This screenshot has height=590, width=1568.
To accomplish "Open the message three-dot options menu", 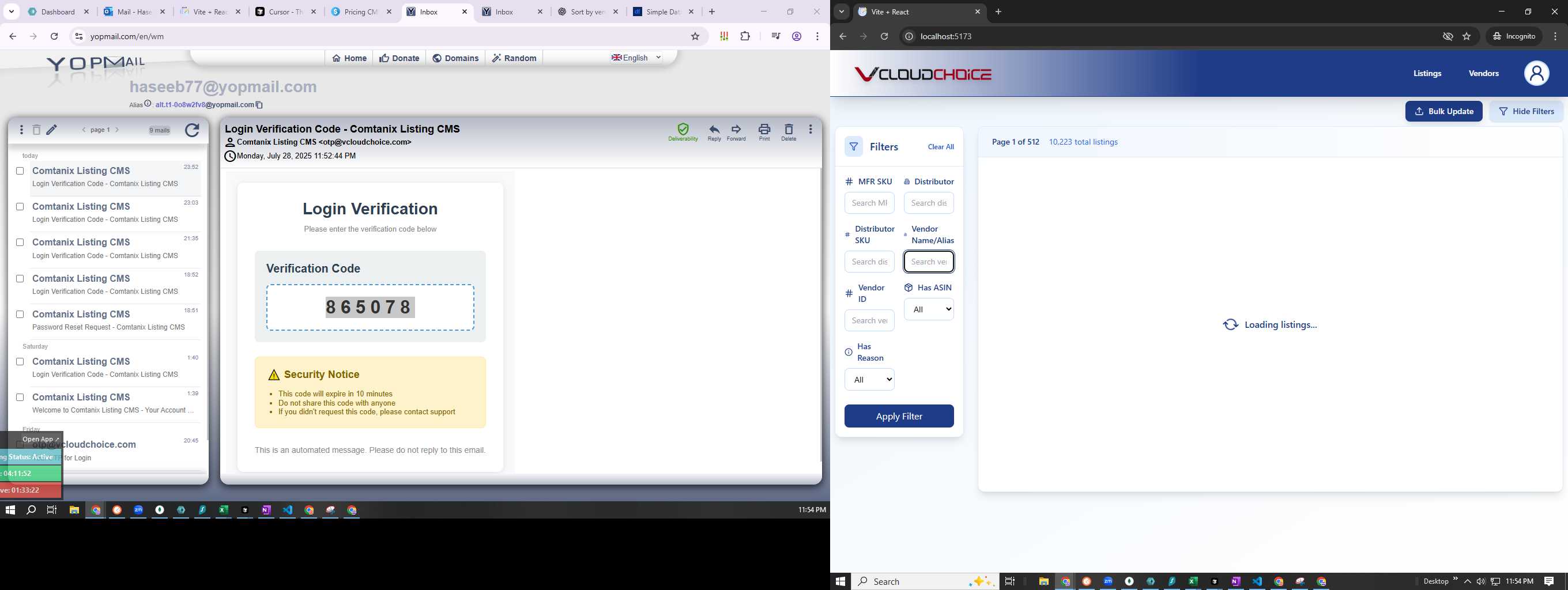I will (810, 129).
